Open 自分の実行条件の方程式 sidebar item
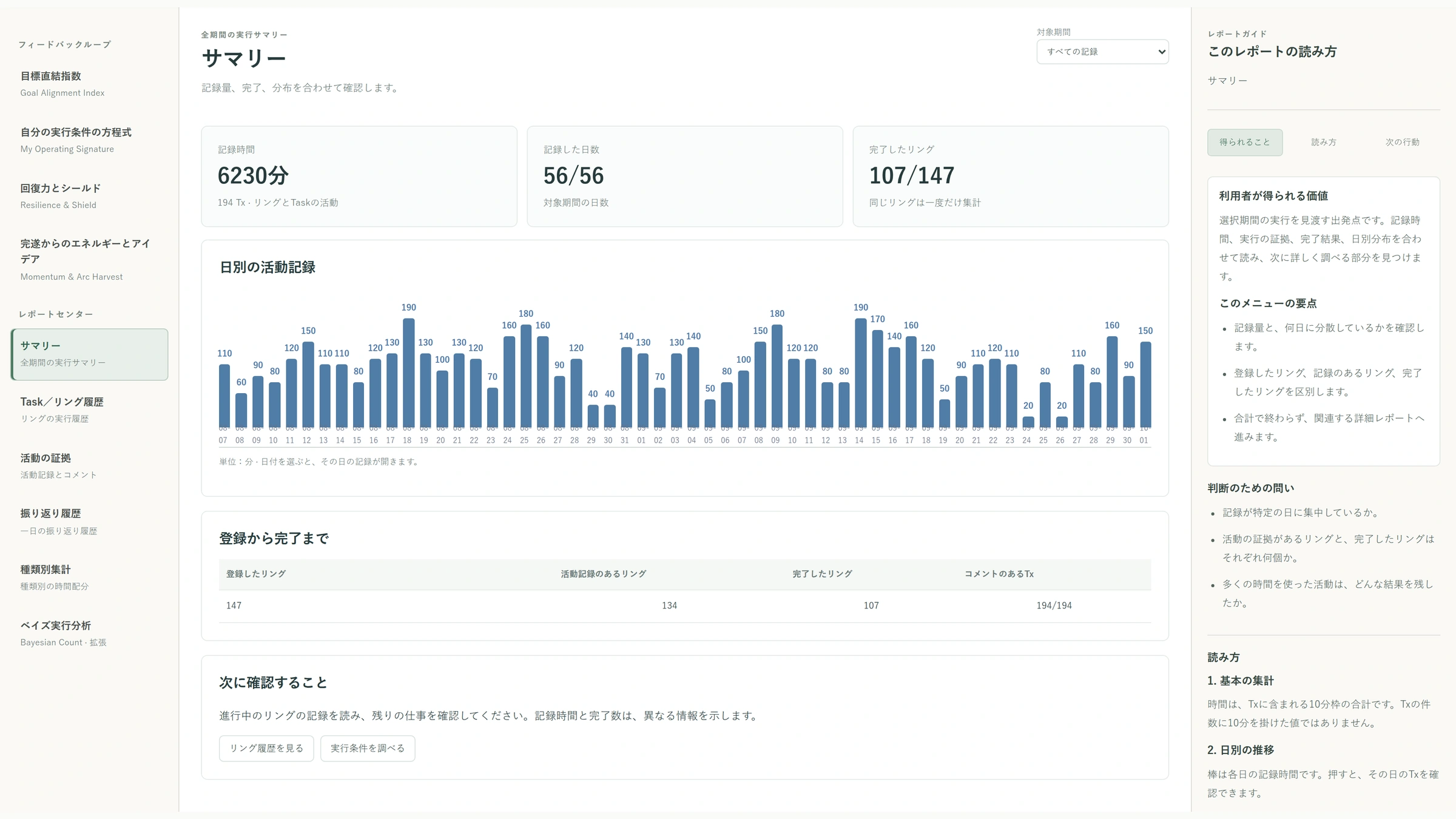This screenshot has height=819, width=1456. pos(89,140)
